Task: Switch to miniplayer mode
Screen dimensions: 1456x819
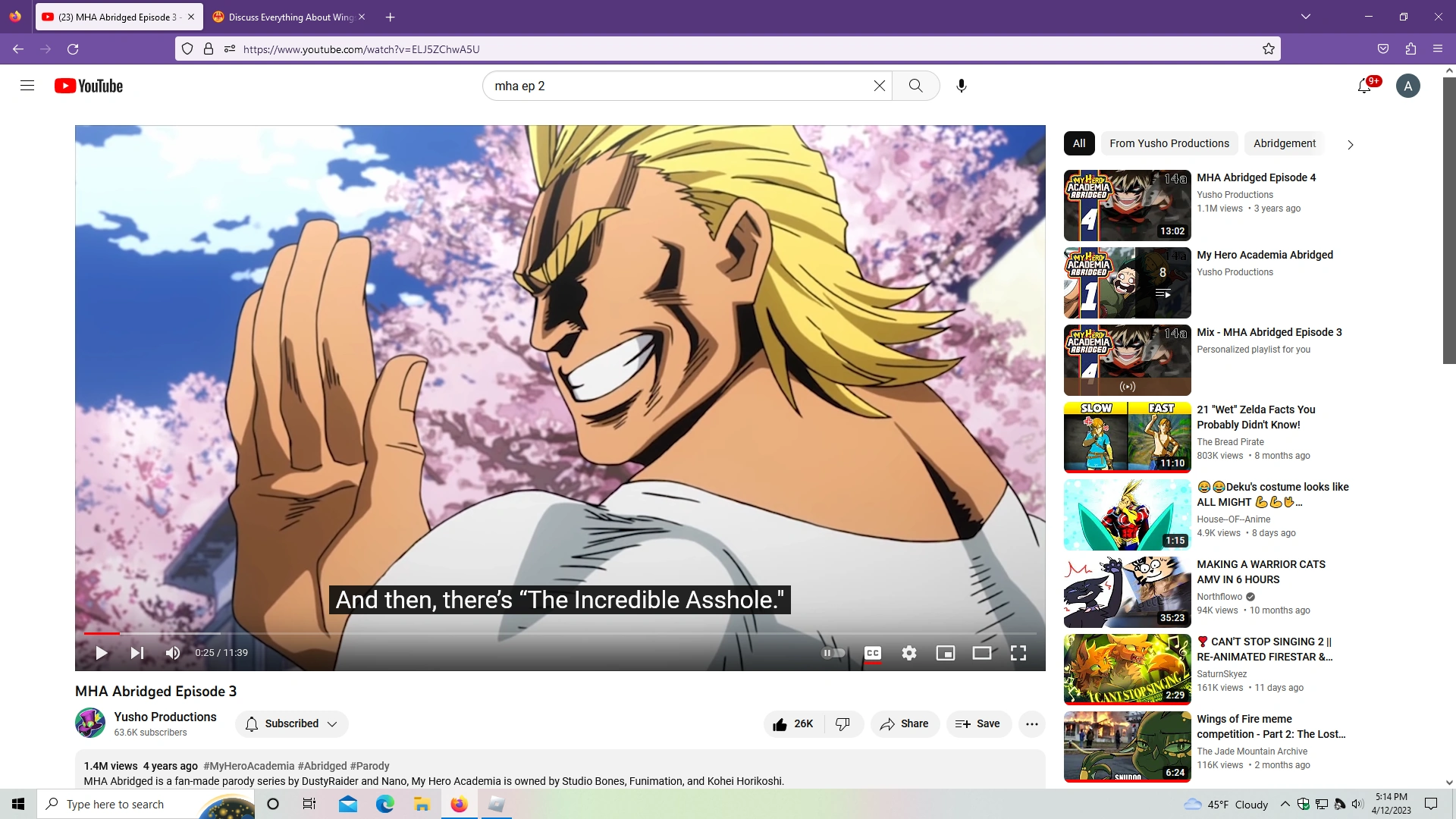Action: click(946, 652)
